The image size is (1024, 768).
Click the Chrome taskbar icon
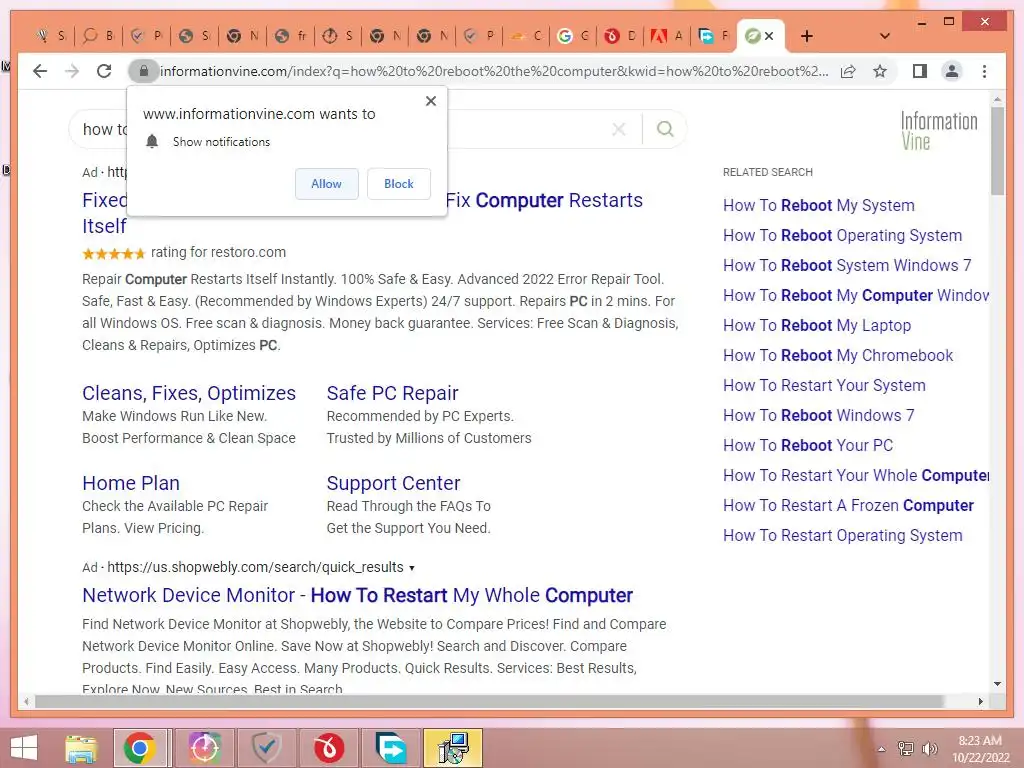click(139, 748)
